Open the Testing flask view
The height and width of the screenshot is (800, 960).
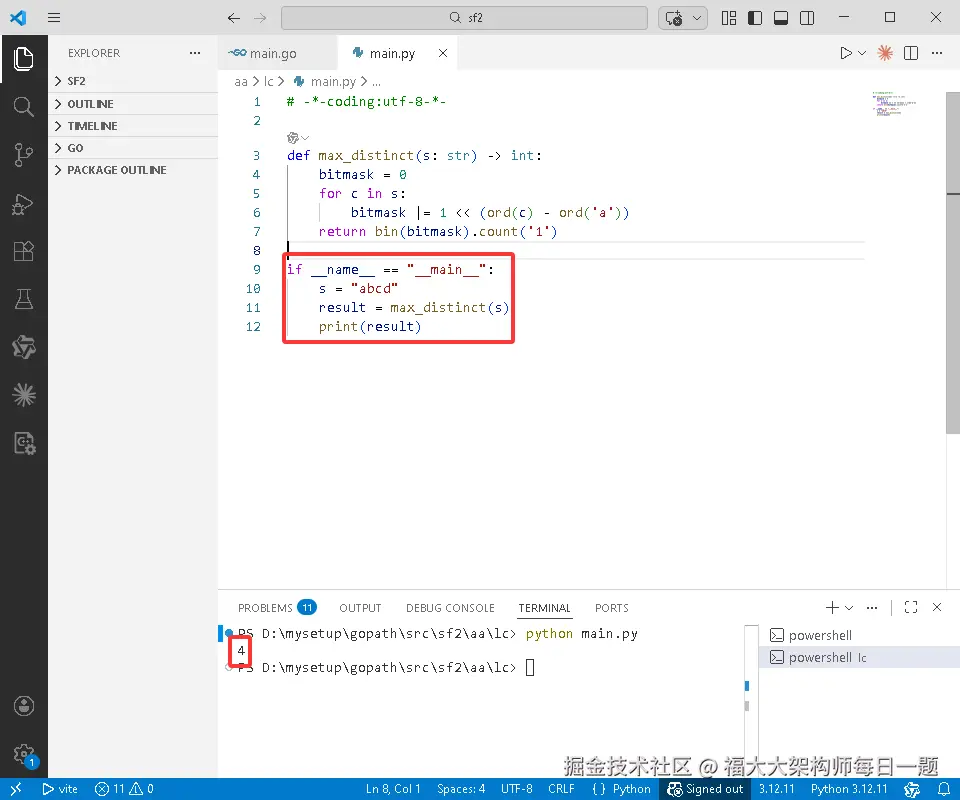[x=23, y=299]
